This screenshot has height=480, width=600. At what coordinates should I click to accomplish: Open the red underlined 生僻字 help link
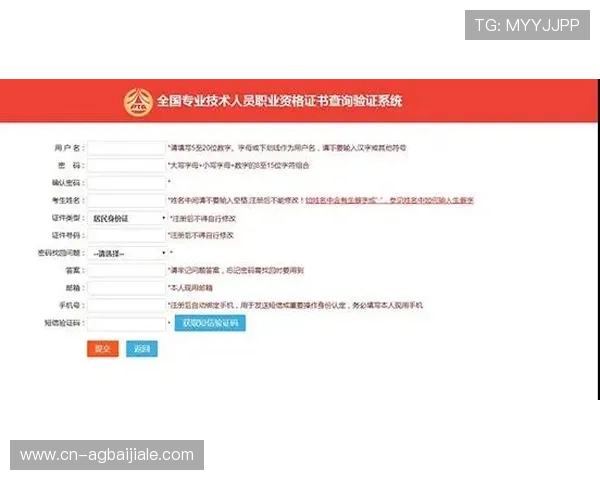390,200
